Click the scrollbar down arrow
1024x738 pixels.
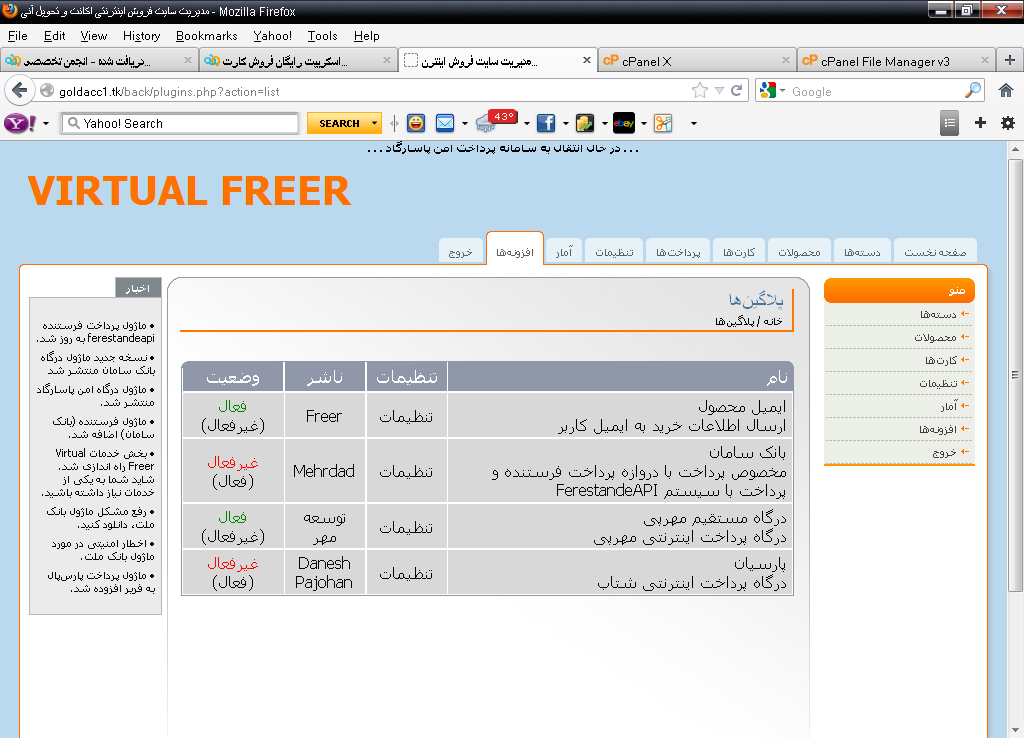tap(1015, 730)
